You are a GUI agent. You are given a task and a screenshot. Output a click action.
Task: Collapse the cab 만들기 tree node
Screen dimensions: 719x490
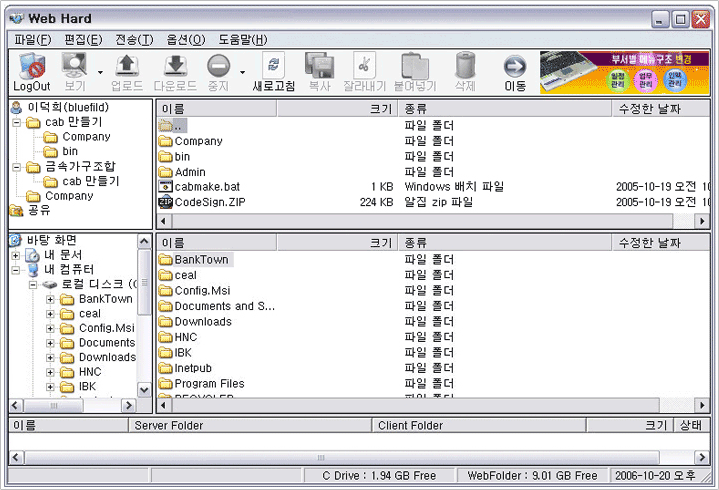[x=17, y=123]
